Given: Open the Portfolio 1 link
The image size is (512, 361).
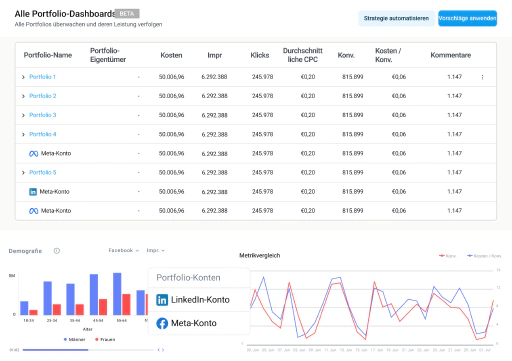Looking at the screenshot, I should point(42,77).
